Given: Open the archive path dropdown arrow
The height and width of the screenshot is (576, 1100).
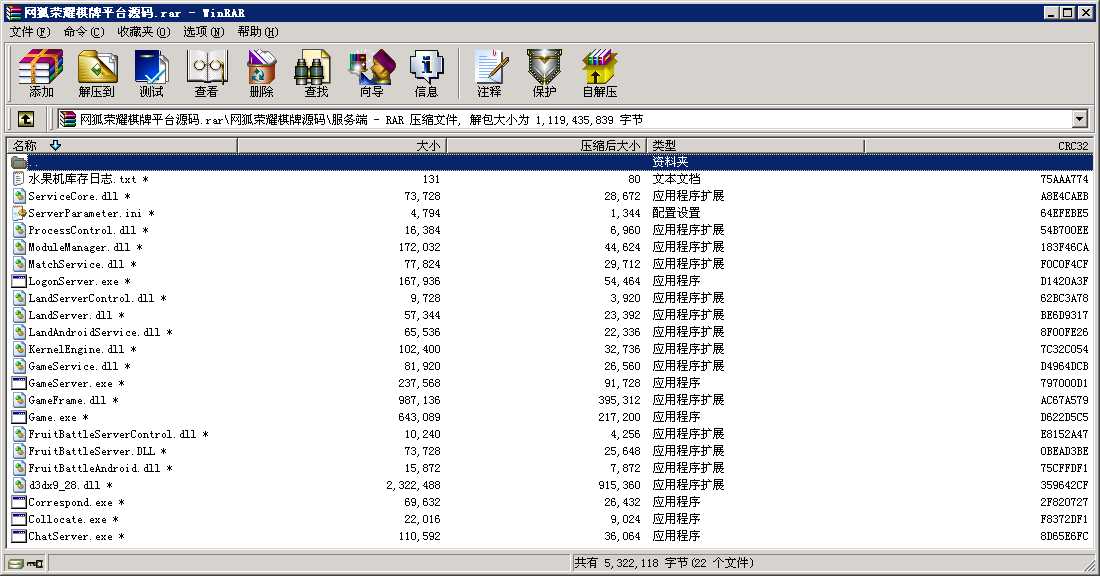Looking at the screenshot, I should click(x=1080, y=119).
